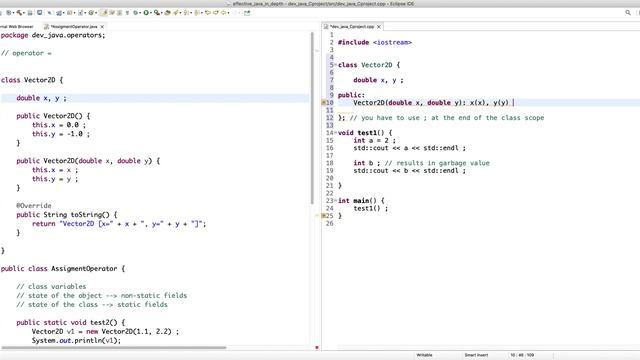Click line number 26 in C++ editor

330,223
